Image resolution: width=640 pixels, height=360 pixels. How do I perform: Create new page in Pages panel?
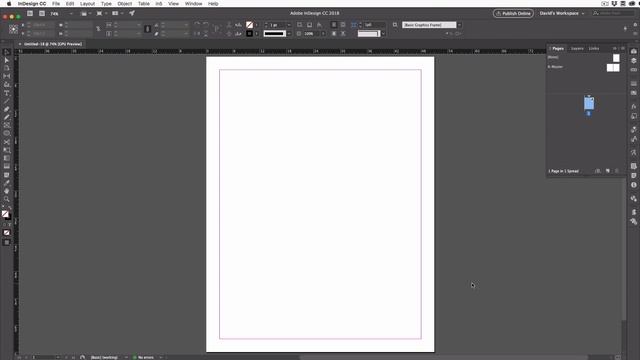(x=608, y=171)
